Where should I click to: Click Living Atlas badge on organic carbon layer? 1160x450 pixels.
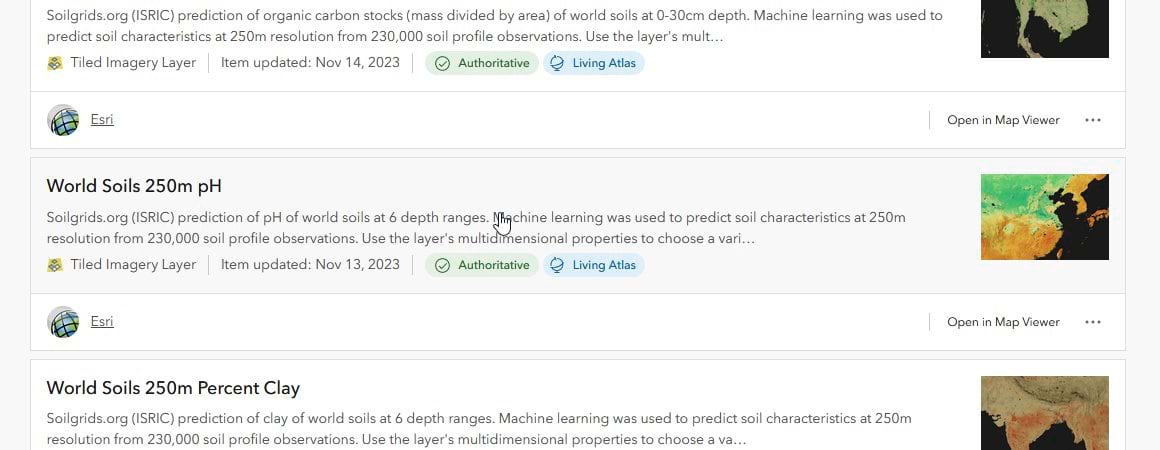[594, 63]
